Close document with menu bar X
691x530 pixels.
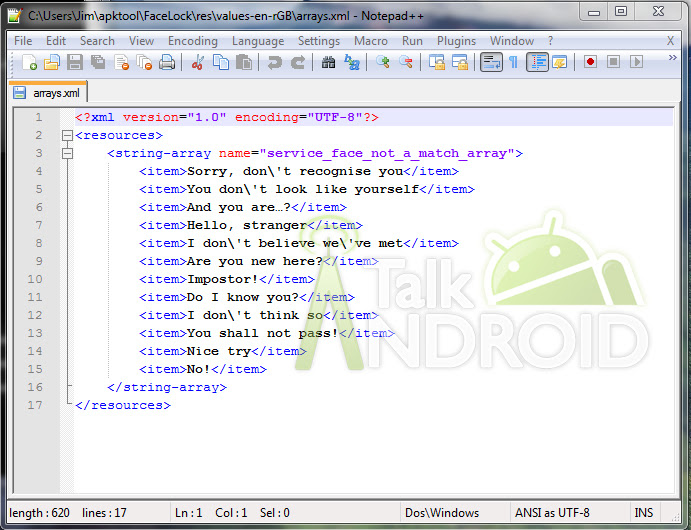click(x=670, y=41)
